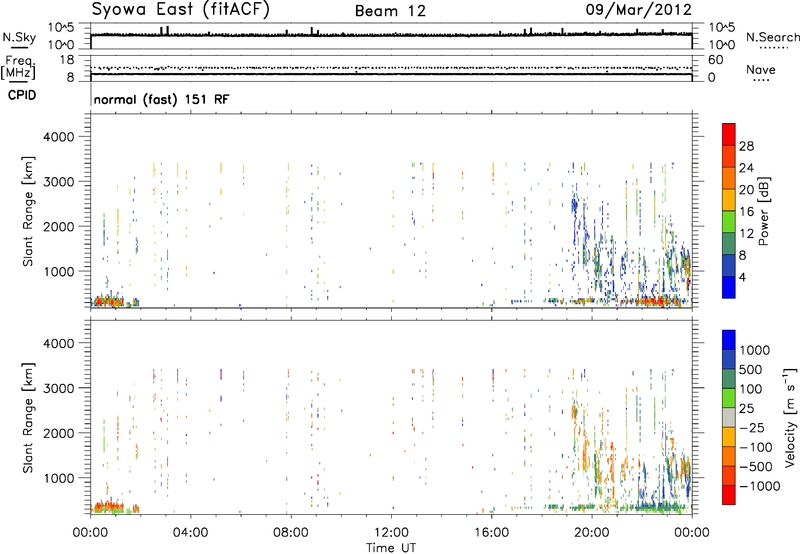
Task: Select bright blue top segment of Velocity colorbar
Action: click(729, 340)
